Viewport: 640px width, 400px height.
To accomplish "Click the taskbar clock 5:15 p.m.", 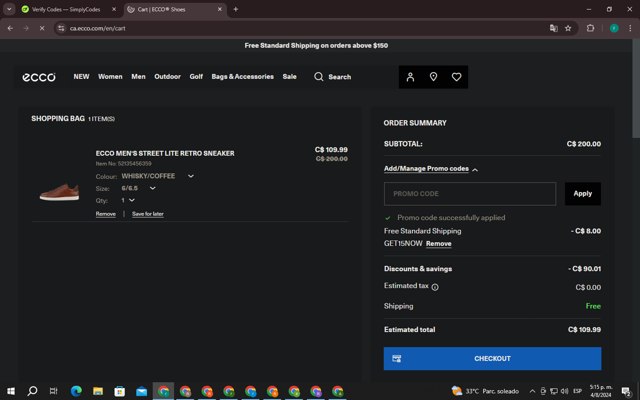I will [x=600, y=391].
